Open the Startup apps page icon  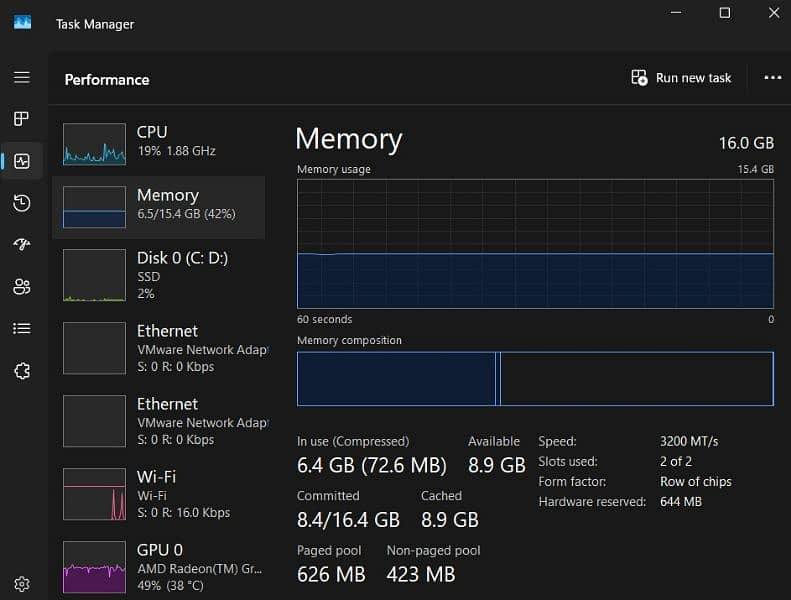(21, 245)
